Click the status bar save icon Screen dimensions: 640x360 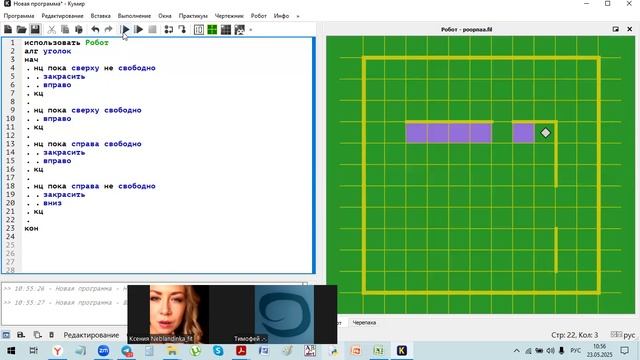21,335
